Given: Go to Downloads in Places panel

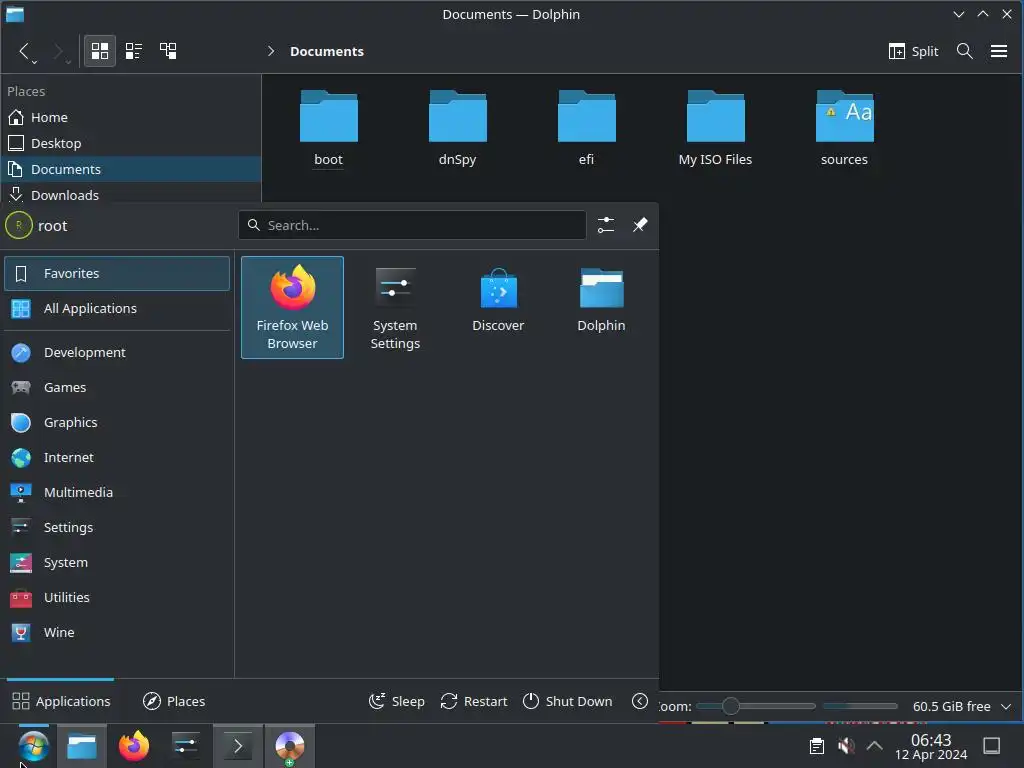Looking at the screenshot, I should coord(131,195).
